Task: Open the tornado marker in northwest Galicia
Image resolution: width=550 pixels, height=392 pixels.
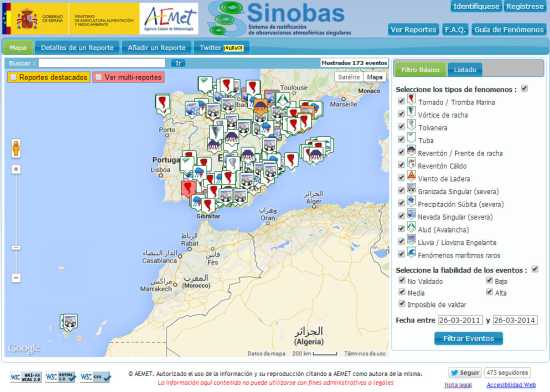Action: click(162, 104)
